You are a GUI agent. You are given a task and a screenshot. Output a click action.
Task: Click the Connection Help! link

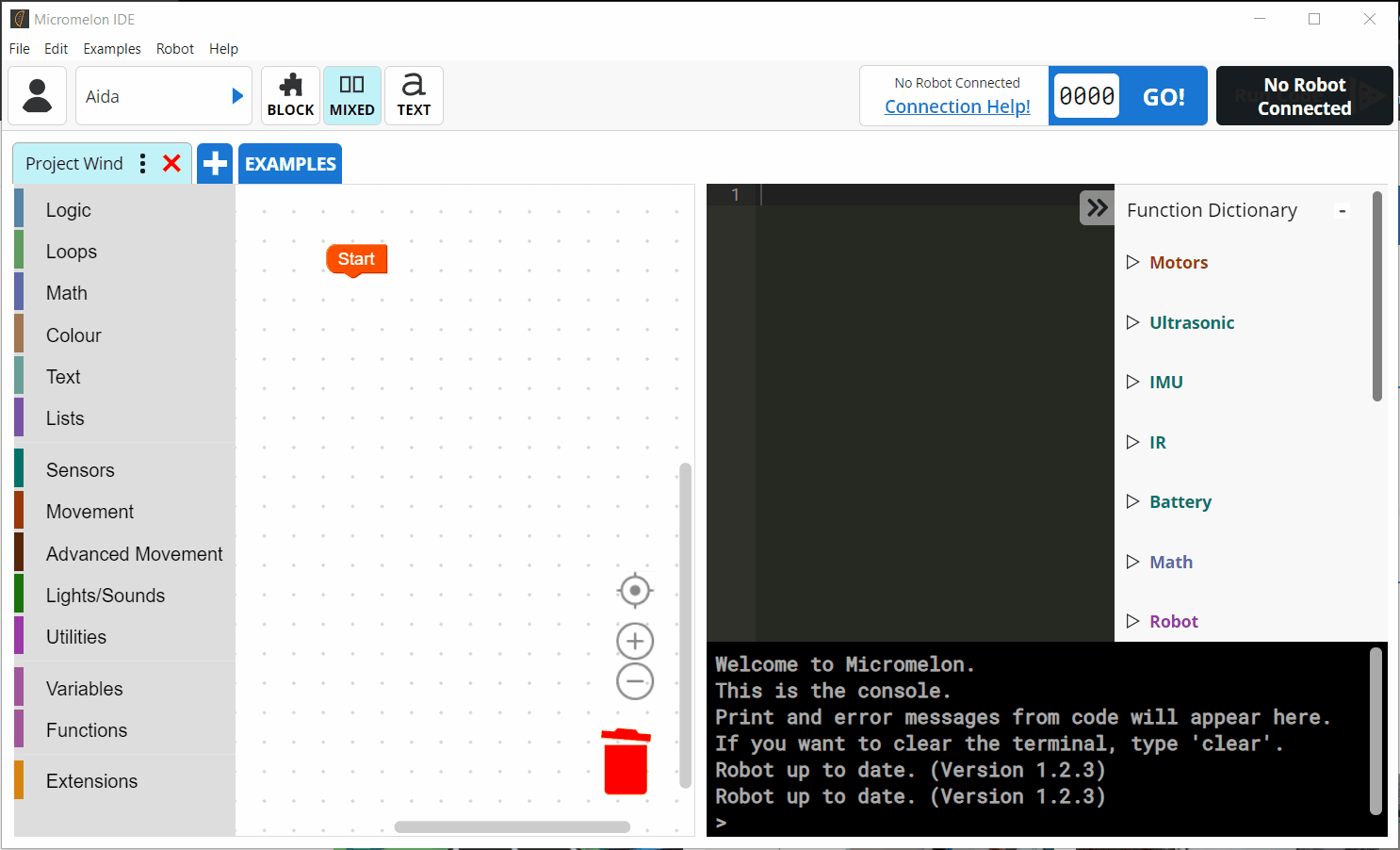tap(957, 107)
